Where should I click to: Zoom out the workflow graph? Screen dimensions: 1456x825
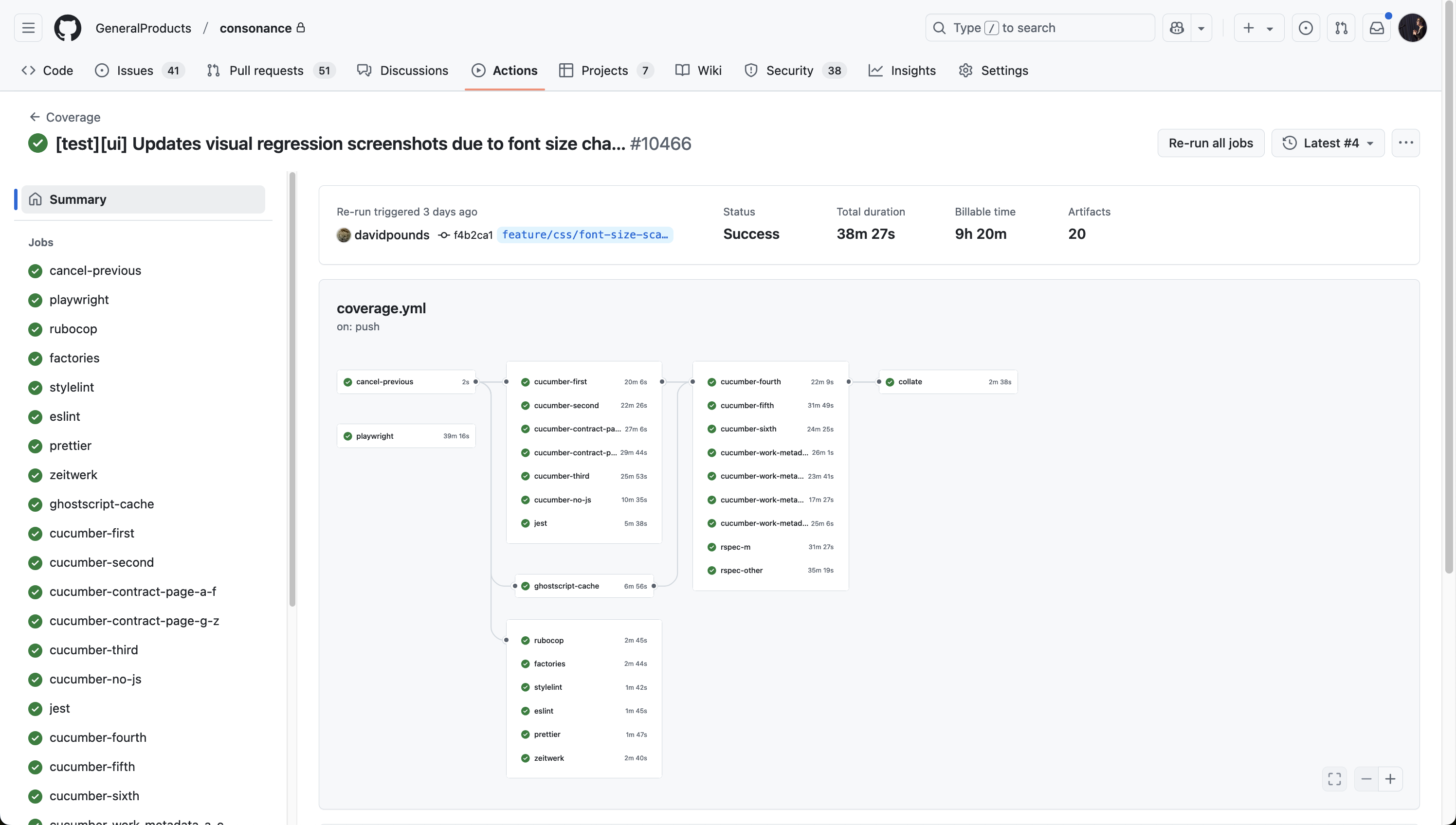pos(1366,779)
